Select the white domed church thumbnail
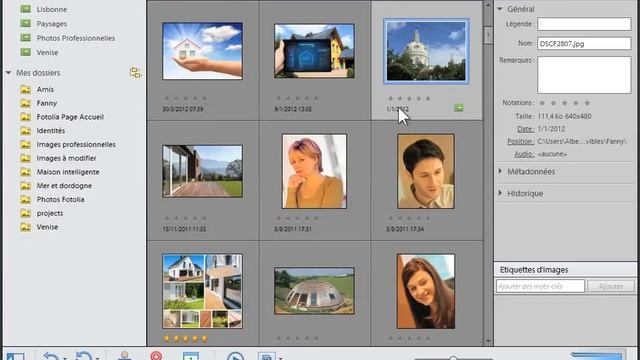This screenshot has width=640, height=360. point(426,51)
